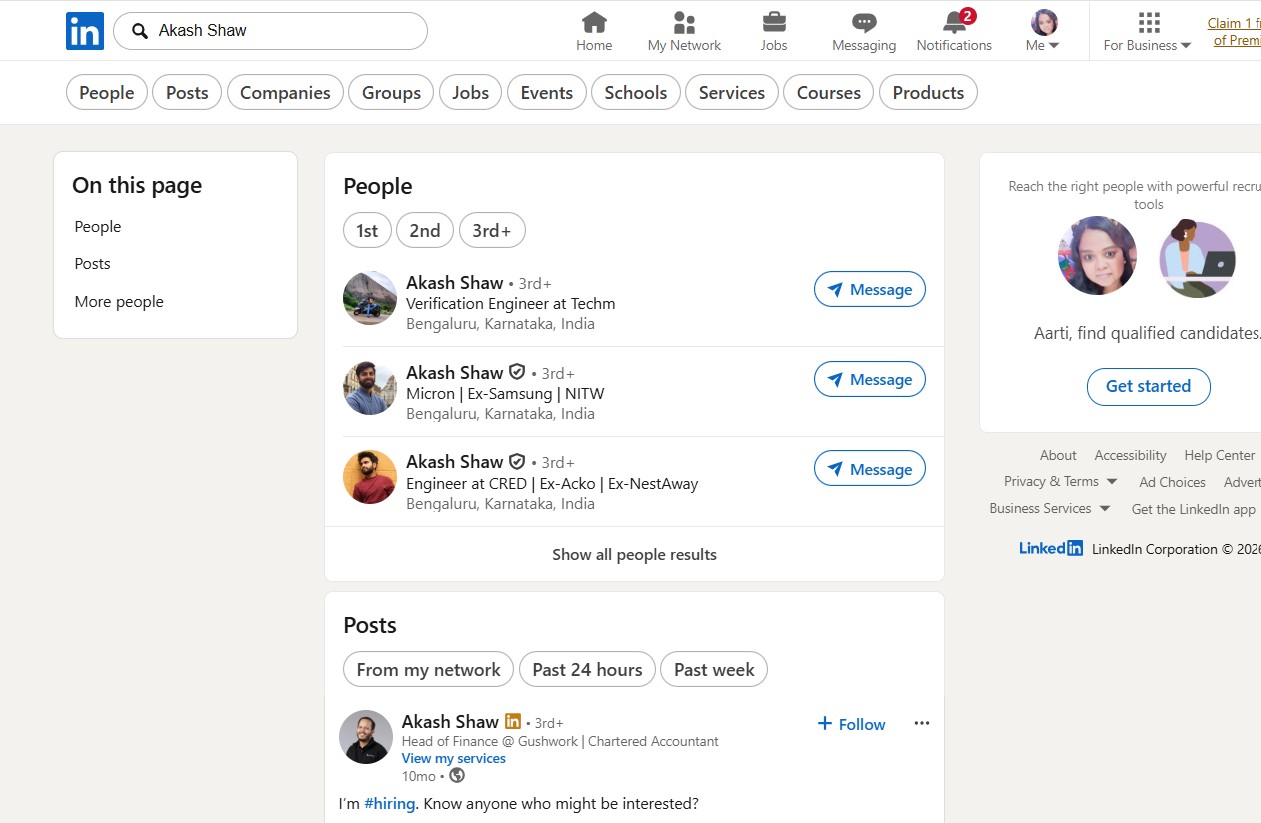Toggle the 1st connections filter

(367, 230)
